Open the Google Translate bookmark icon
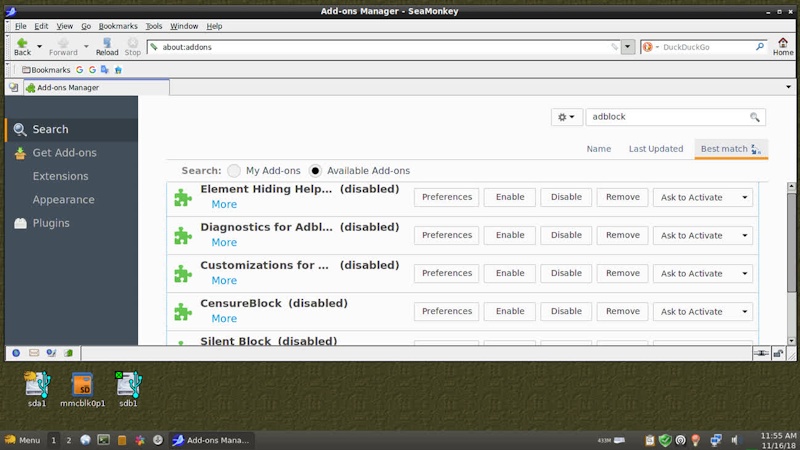 pos(105,70)
